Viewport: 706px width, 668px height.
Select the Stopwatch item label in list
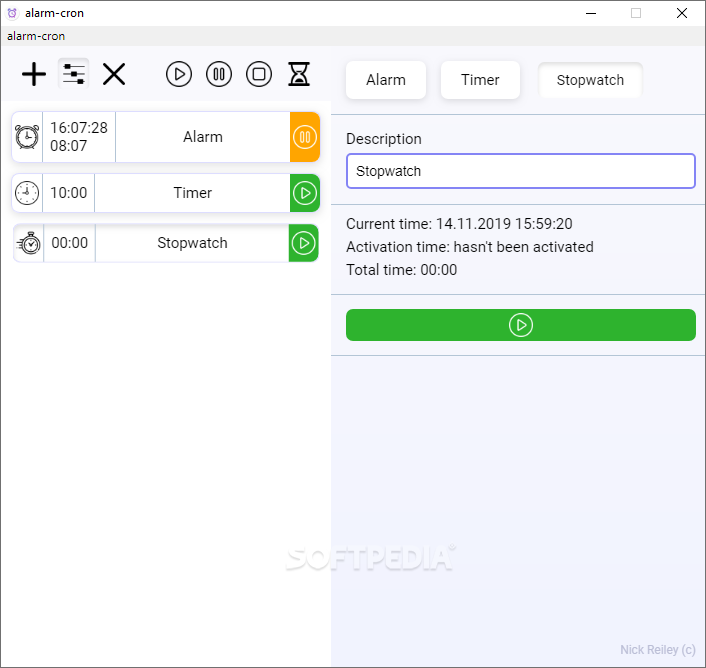click(192, 243)
